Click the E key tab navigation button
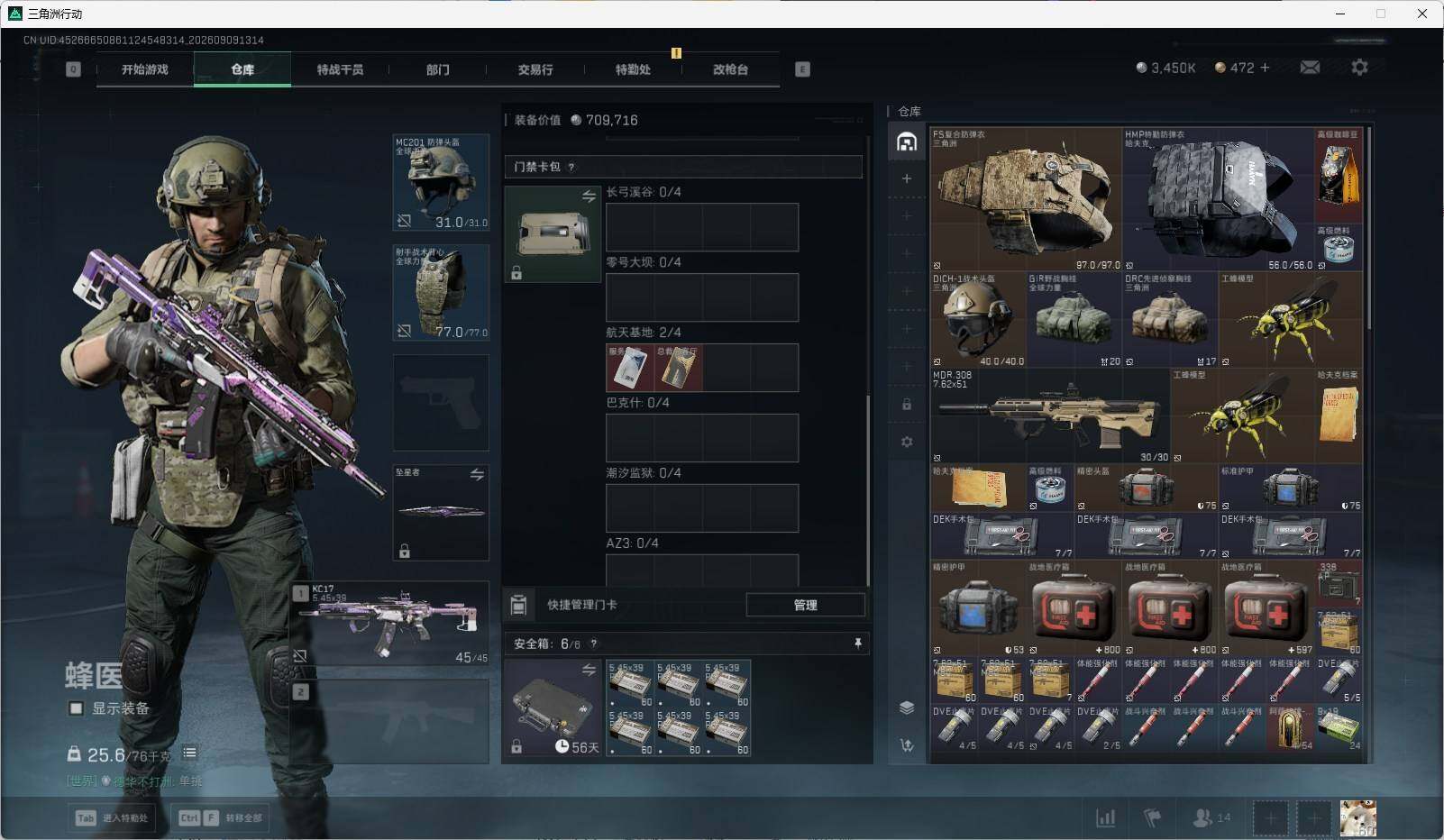Screen dimensions: 1444x840 [802, 69]
